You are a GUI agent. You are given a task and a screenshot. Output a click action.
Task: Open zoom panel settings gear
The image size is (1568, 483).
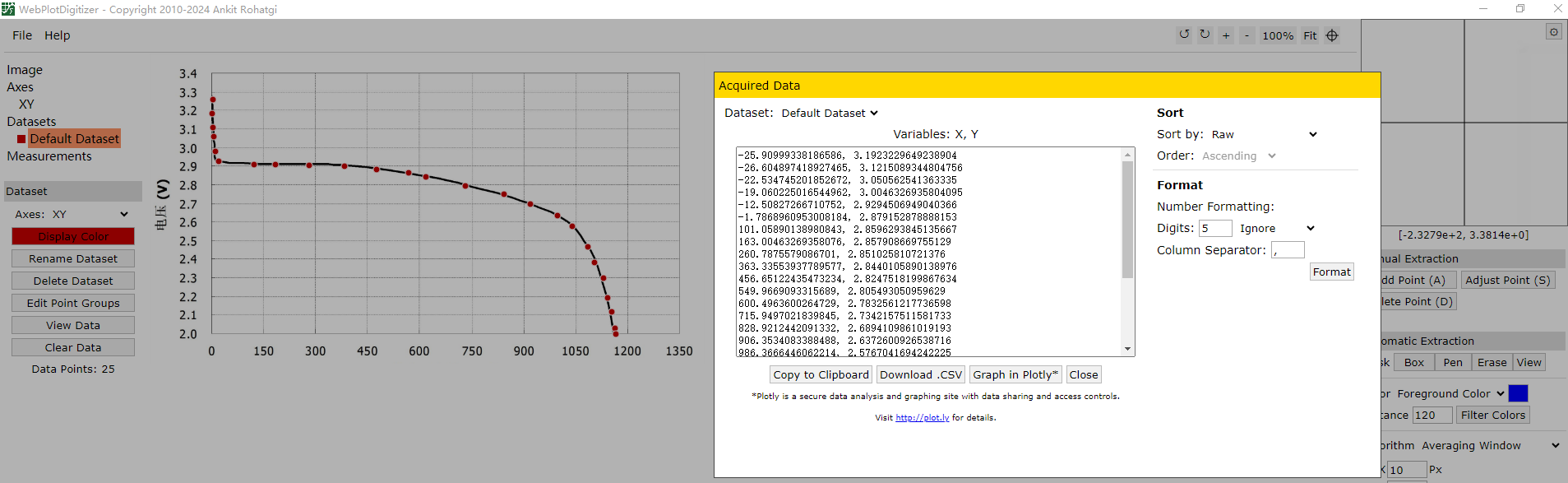pos(1553,31)
